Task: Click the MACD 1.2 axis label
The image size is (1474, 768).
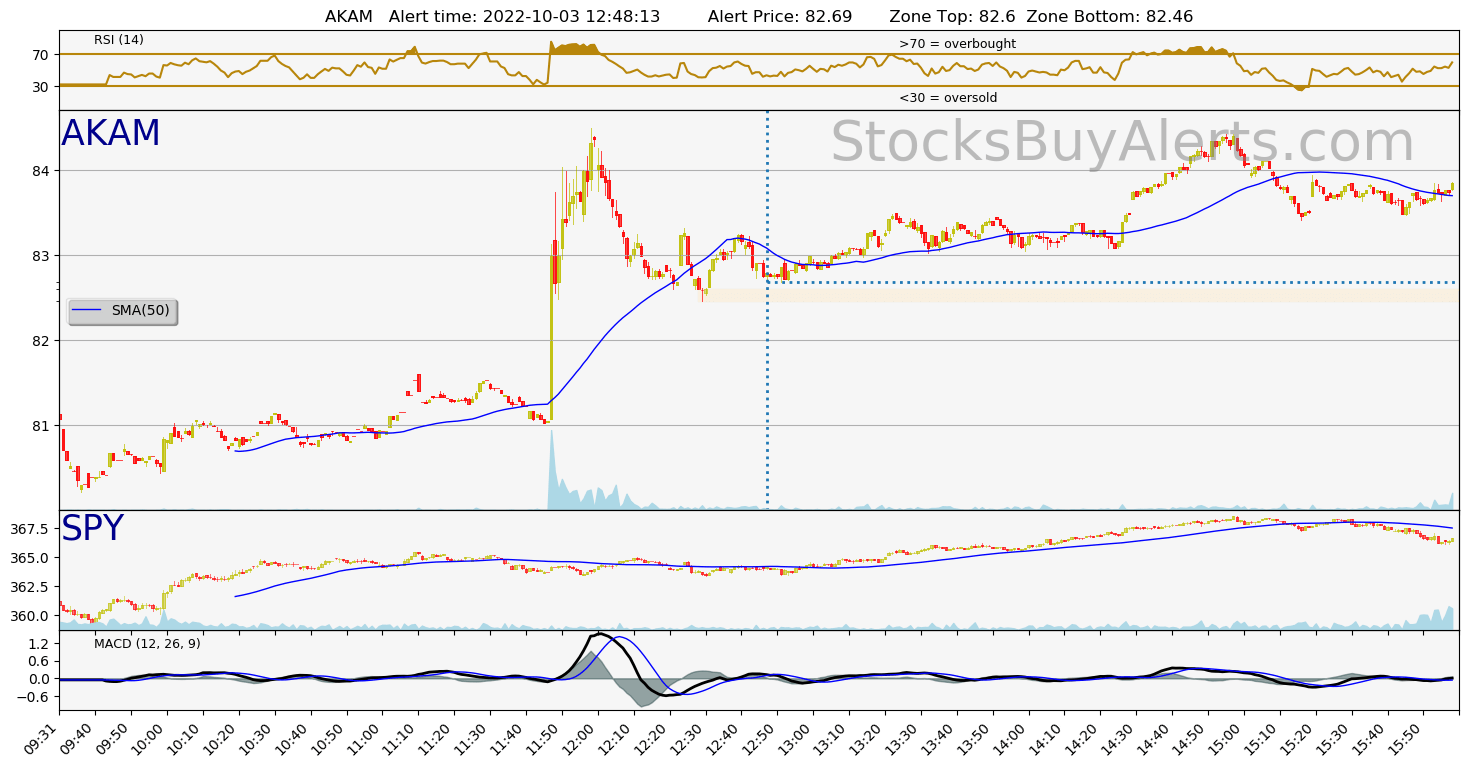Action: coord(41,644)
